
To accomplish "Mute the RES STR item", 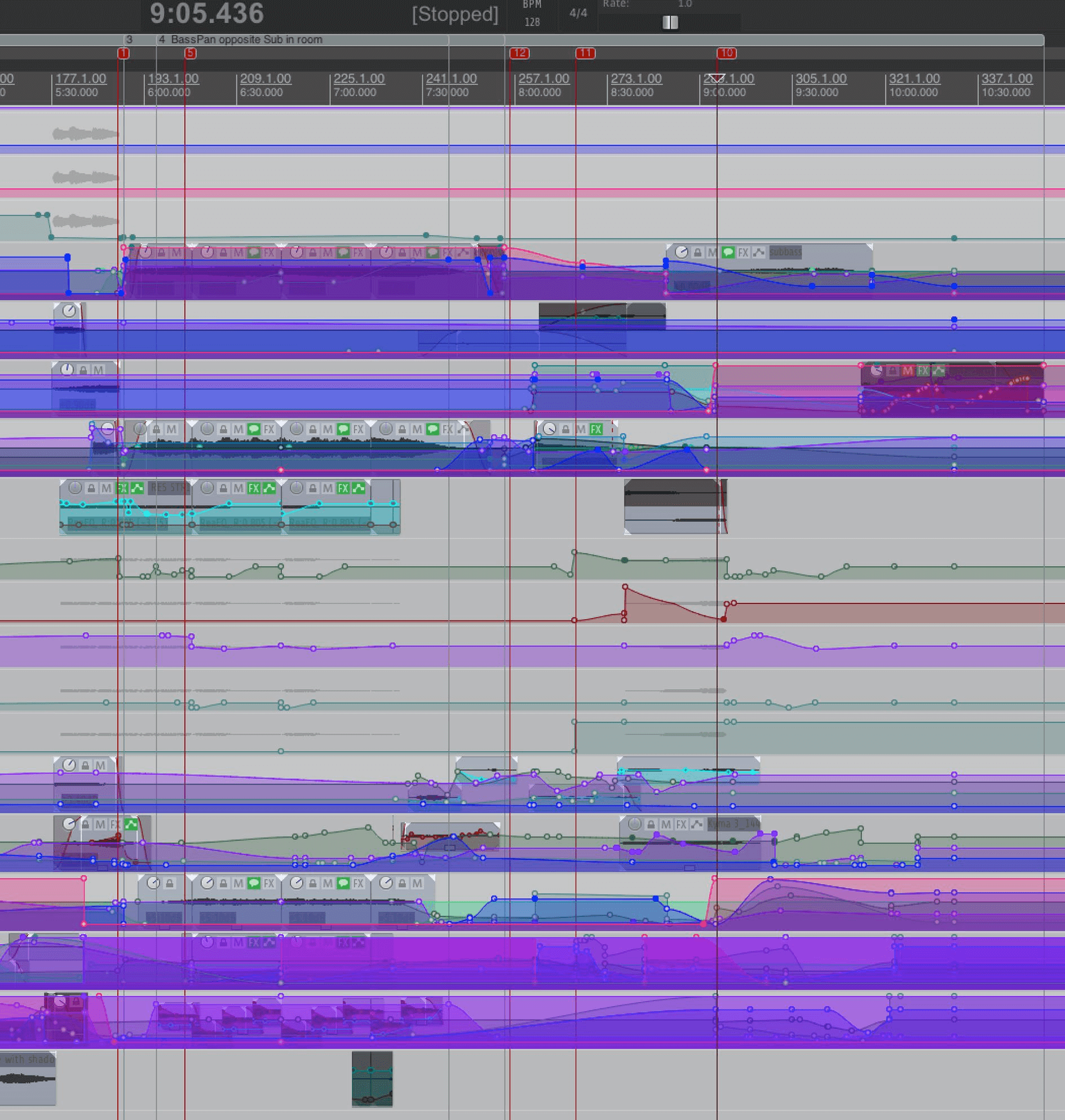I will pos(106,488).
